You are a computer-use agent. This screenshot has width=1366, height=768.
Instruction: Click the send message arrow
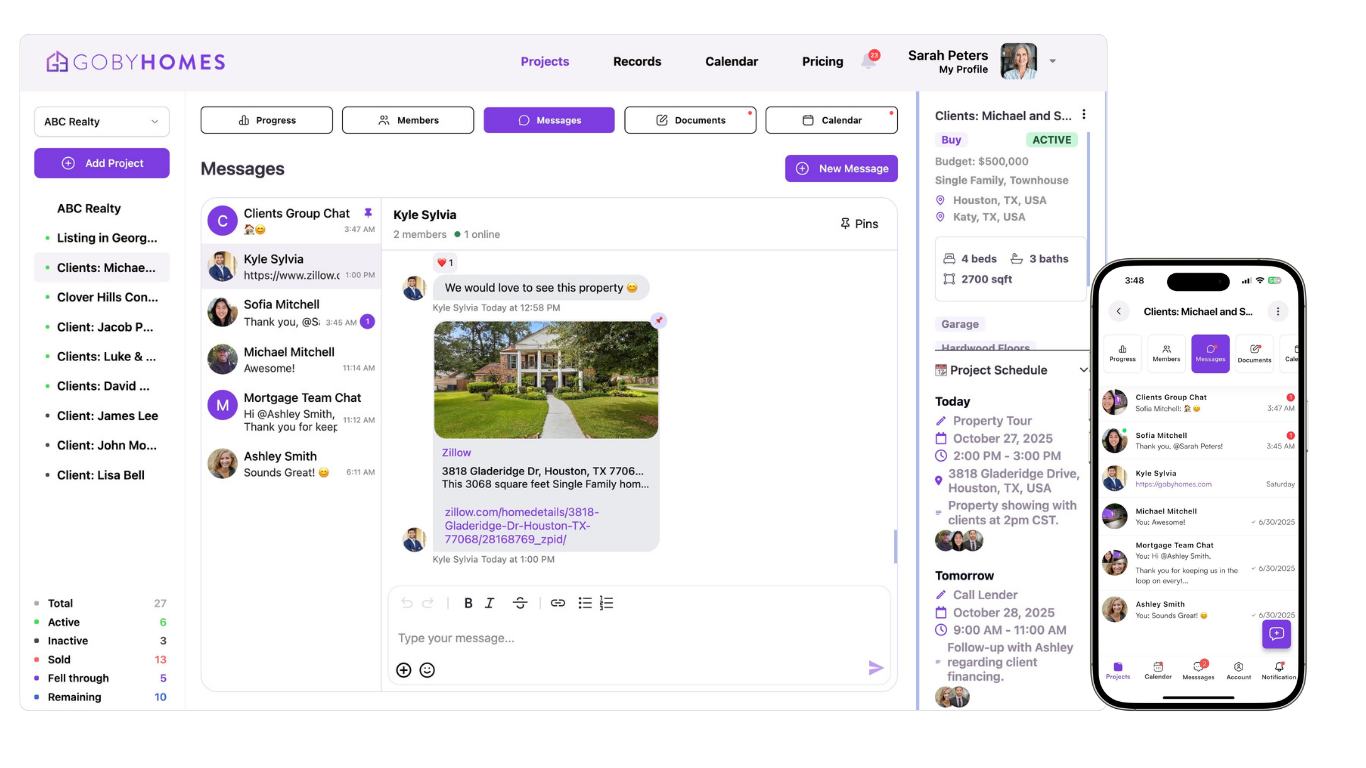point(876,668)
